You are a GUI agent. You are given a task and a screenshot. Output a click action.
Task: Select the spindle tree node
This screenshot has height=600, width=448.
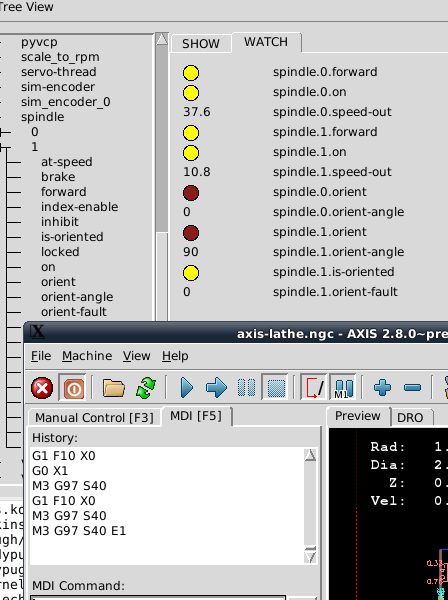click(x=42, y=117)
